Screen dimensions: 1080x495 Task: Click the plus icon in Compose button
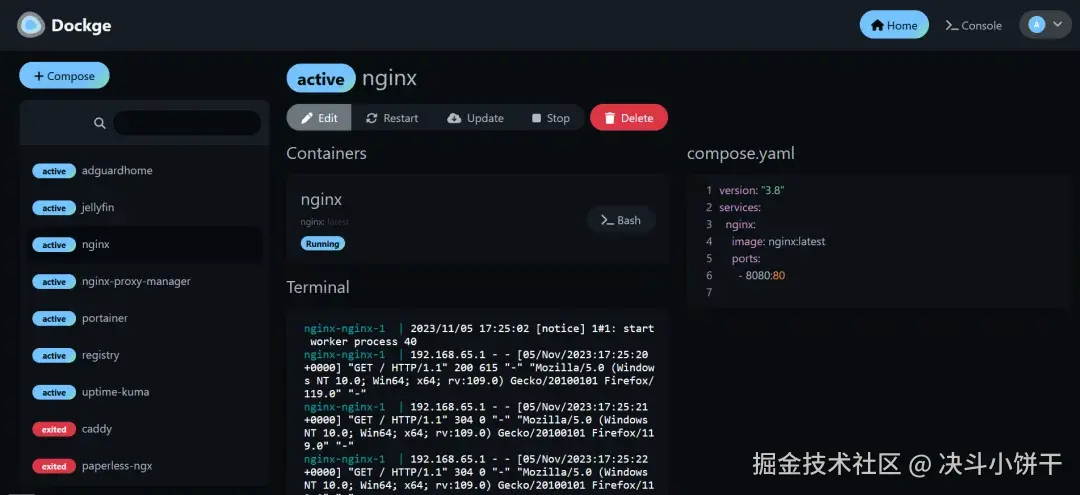[39, 76]
